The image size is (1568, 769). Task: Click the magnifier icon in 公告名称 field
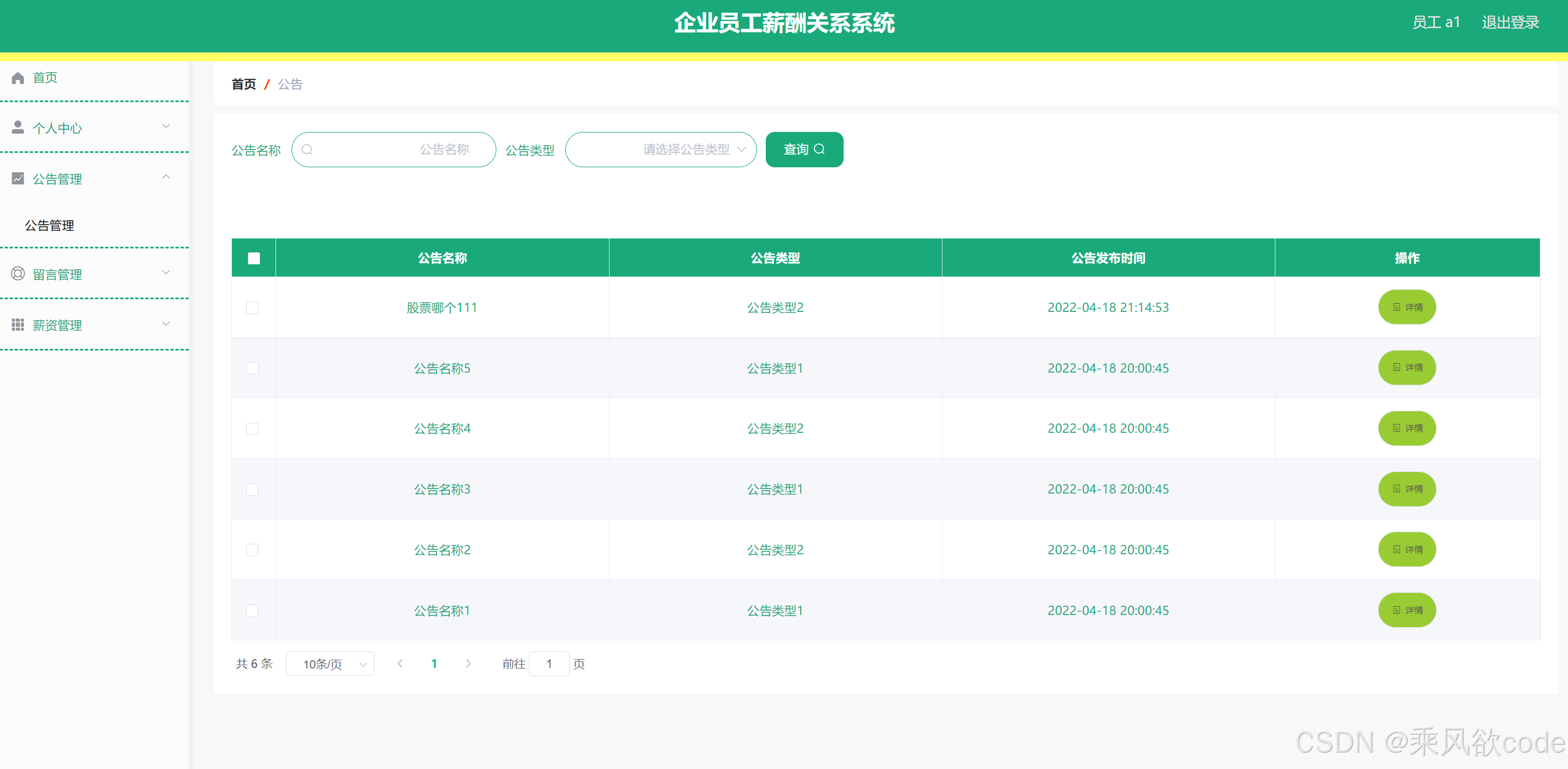pyautogui.click(x=308, y=150)
